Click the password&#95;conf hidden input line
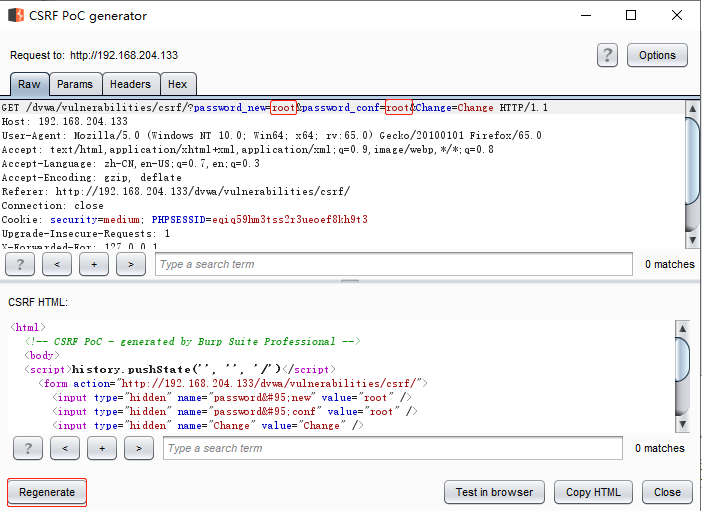Screen dimensions: 702x511 point(235,412)
